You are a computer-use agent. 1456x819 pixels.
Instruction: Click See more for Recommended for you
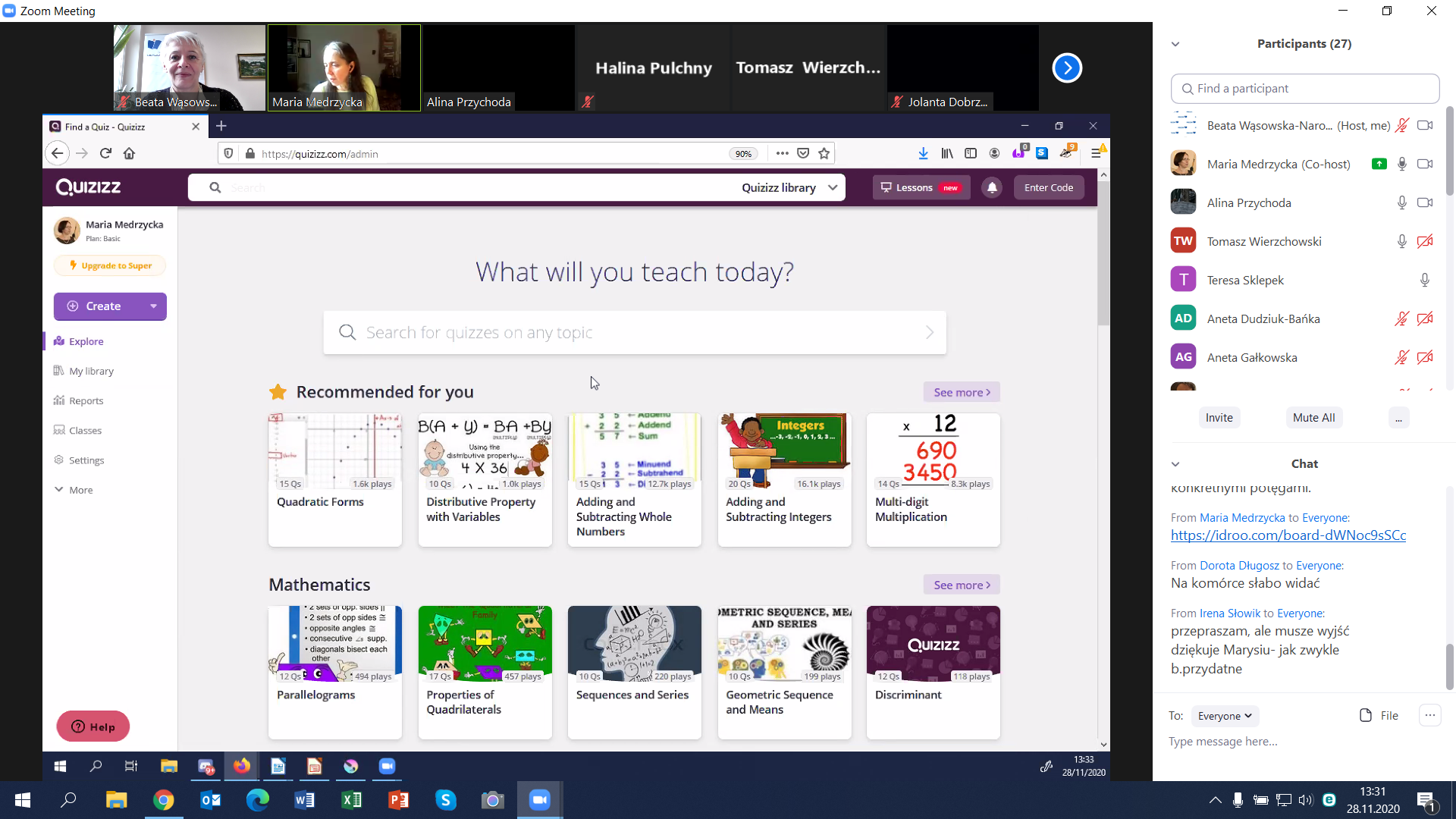(962, 392)
